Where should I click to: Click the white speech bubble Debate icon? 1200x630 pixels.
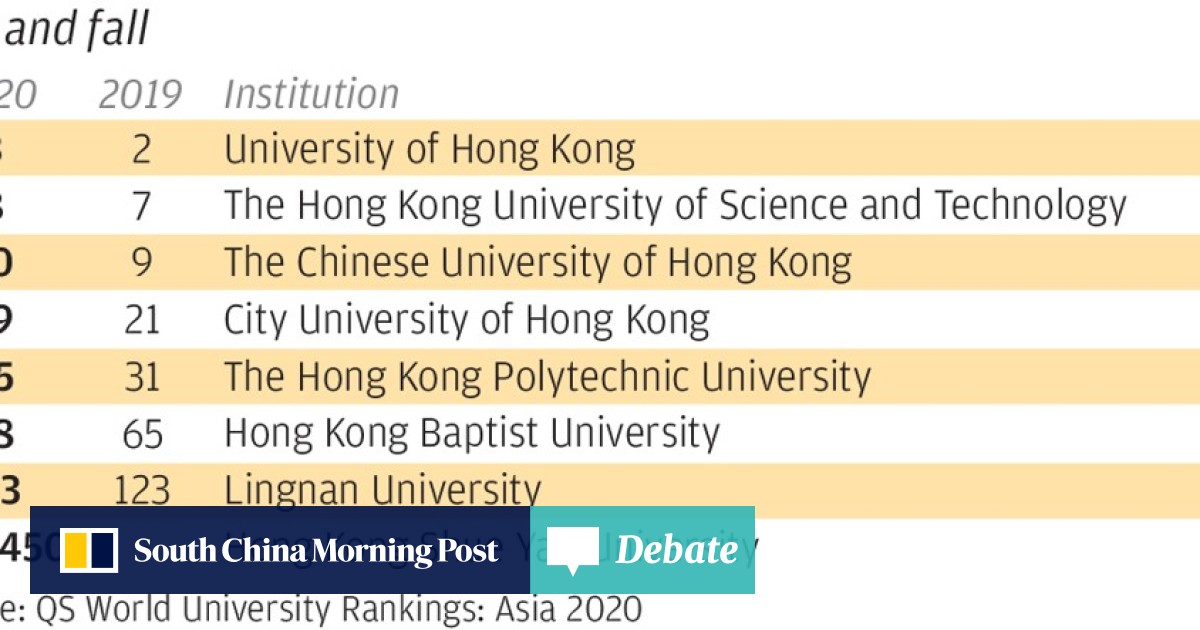coord(573,550)
